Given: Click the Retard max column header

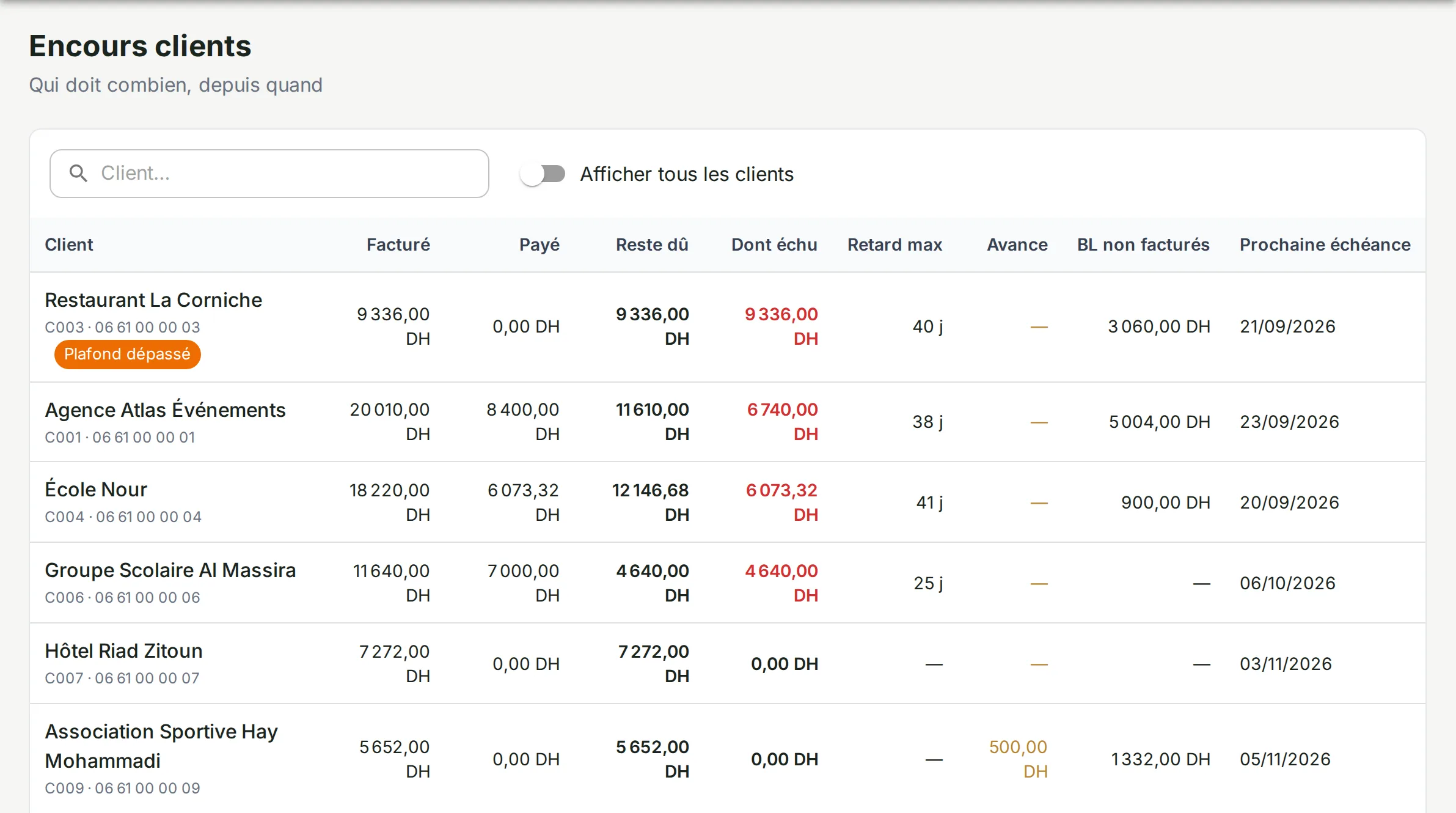Looking at the screenshot, I should pos(894,245).
